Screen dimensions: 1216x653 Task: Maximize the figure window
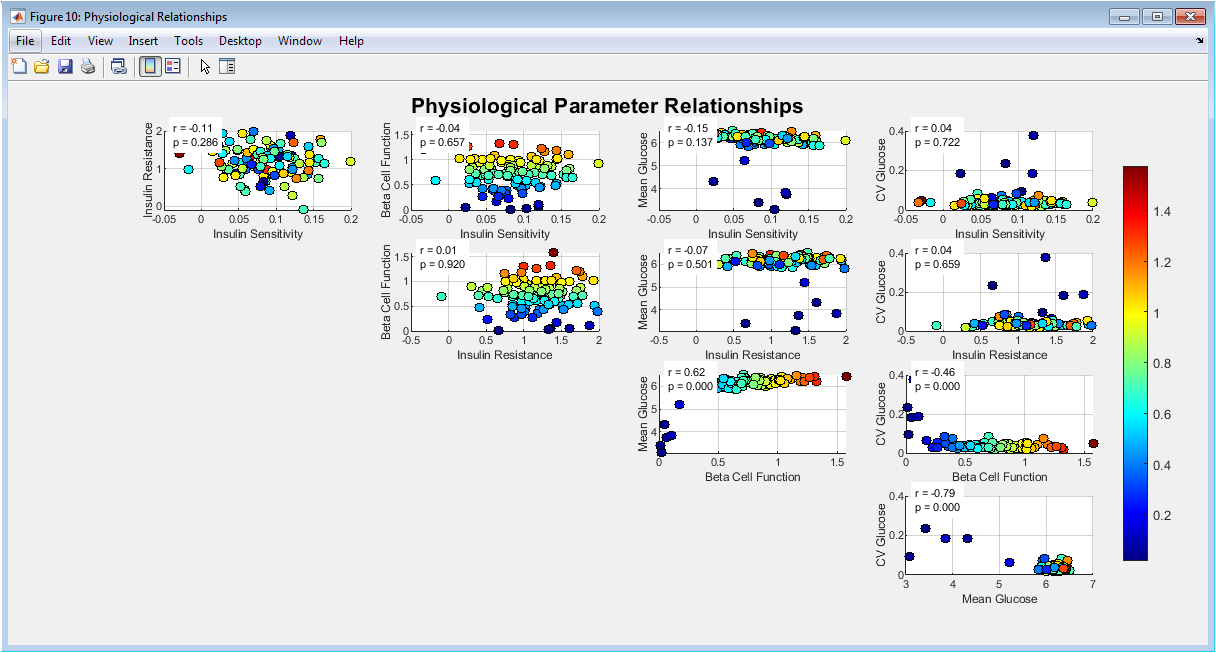[1158, 17]
